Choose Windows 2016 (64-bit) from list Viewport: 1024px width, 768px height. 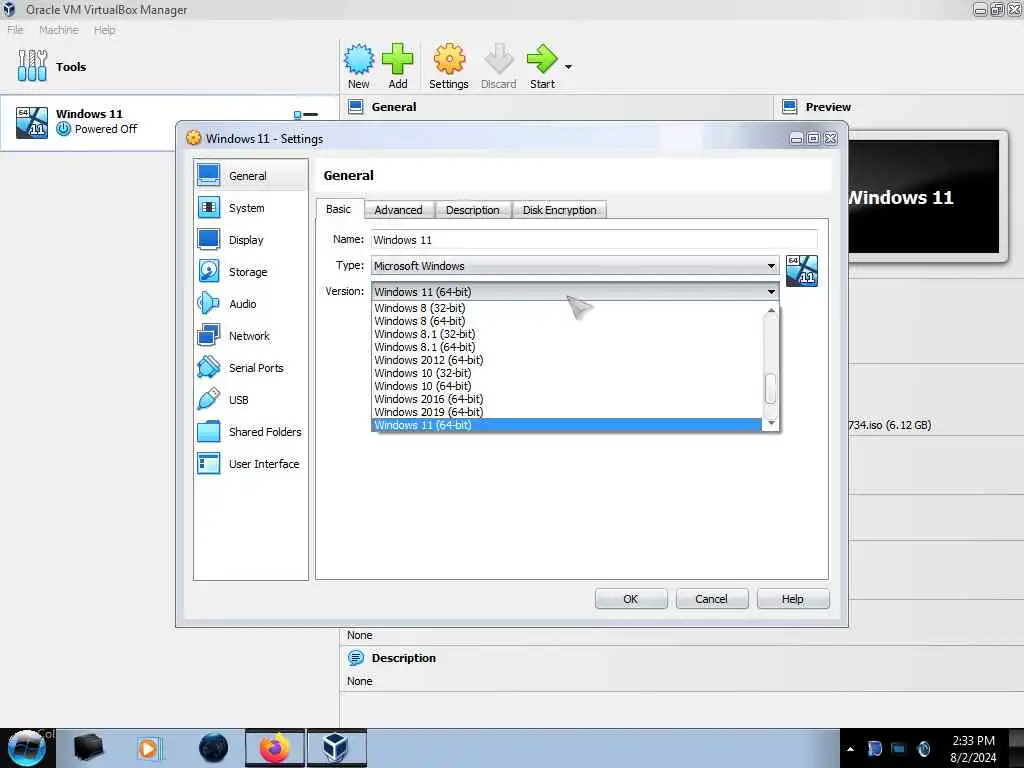click(x=566, y=399)
